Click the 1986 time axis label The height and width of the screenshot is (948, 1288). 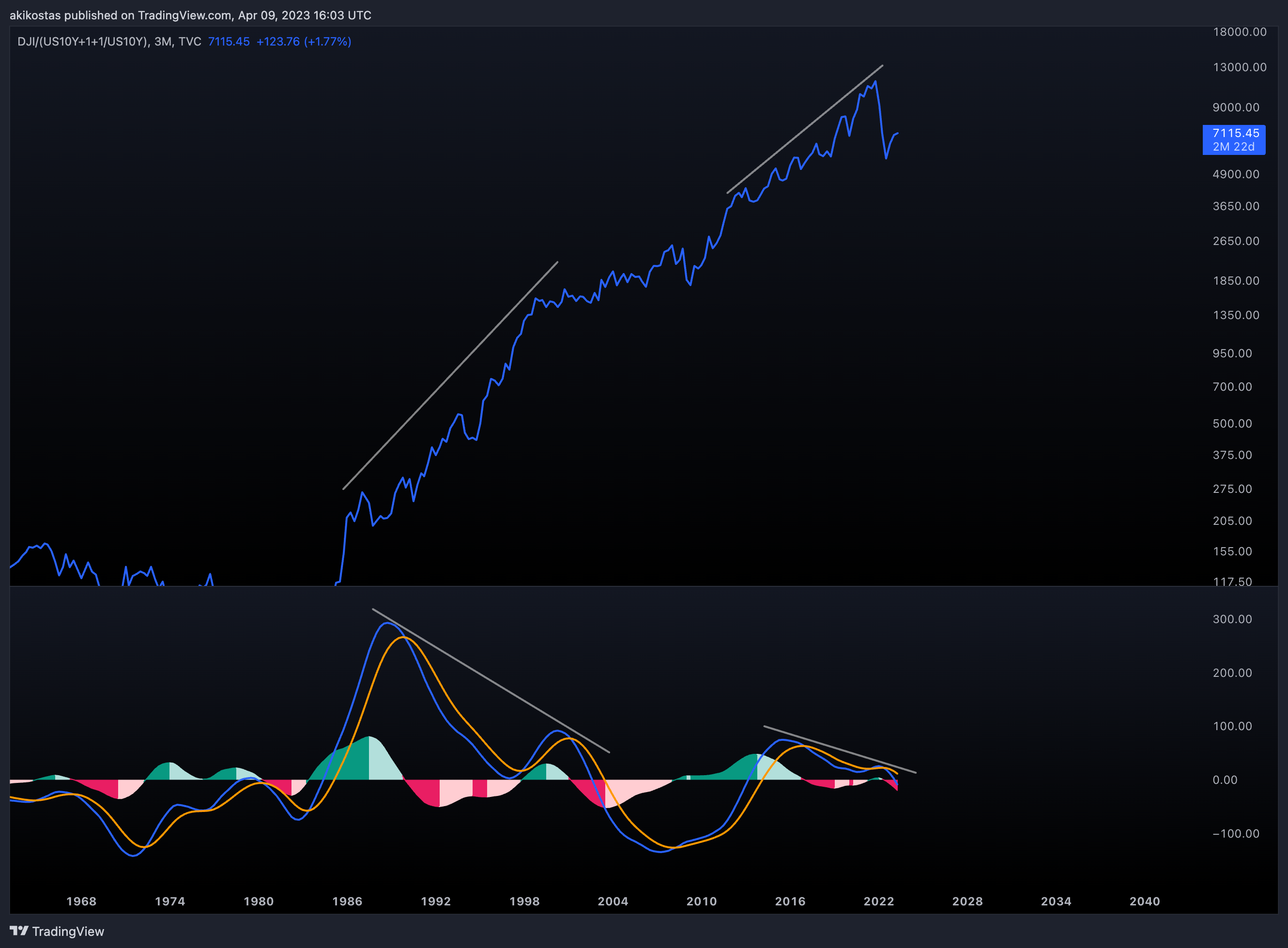tap(347, 902)
